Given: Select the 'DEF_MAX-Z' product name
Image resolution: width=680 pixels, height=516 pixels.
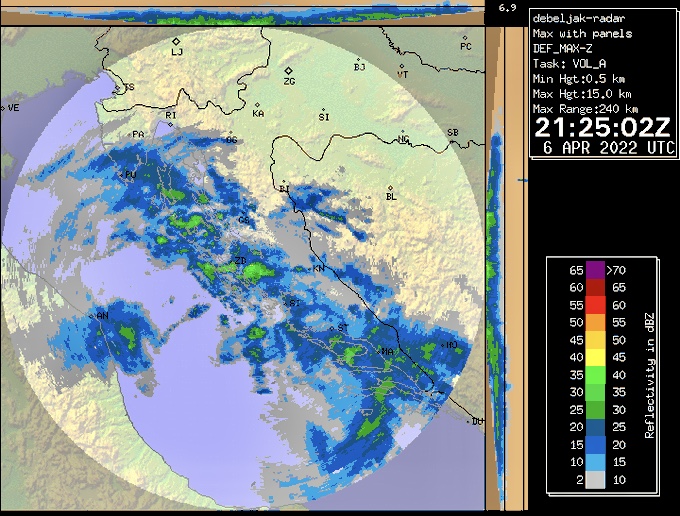Looking at the screenshot, I should click(562, 49).
